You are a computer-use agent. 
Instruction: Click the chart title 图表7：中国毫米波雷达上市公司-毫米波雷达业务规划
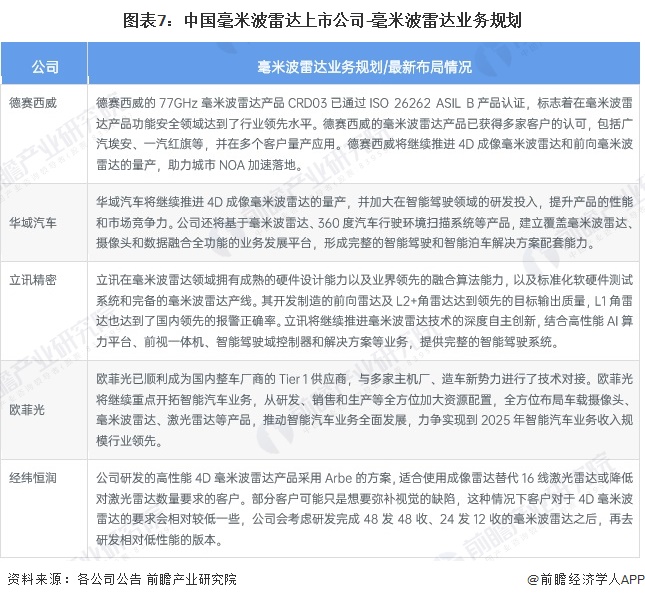pos(322,21)
